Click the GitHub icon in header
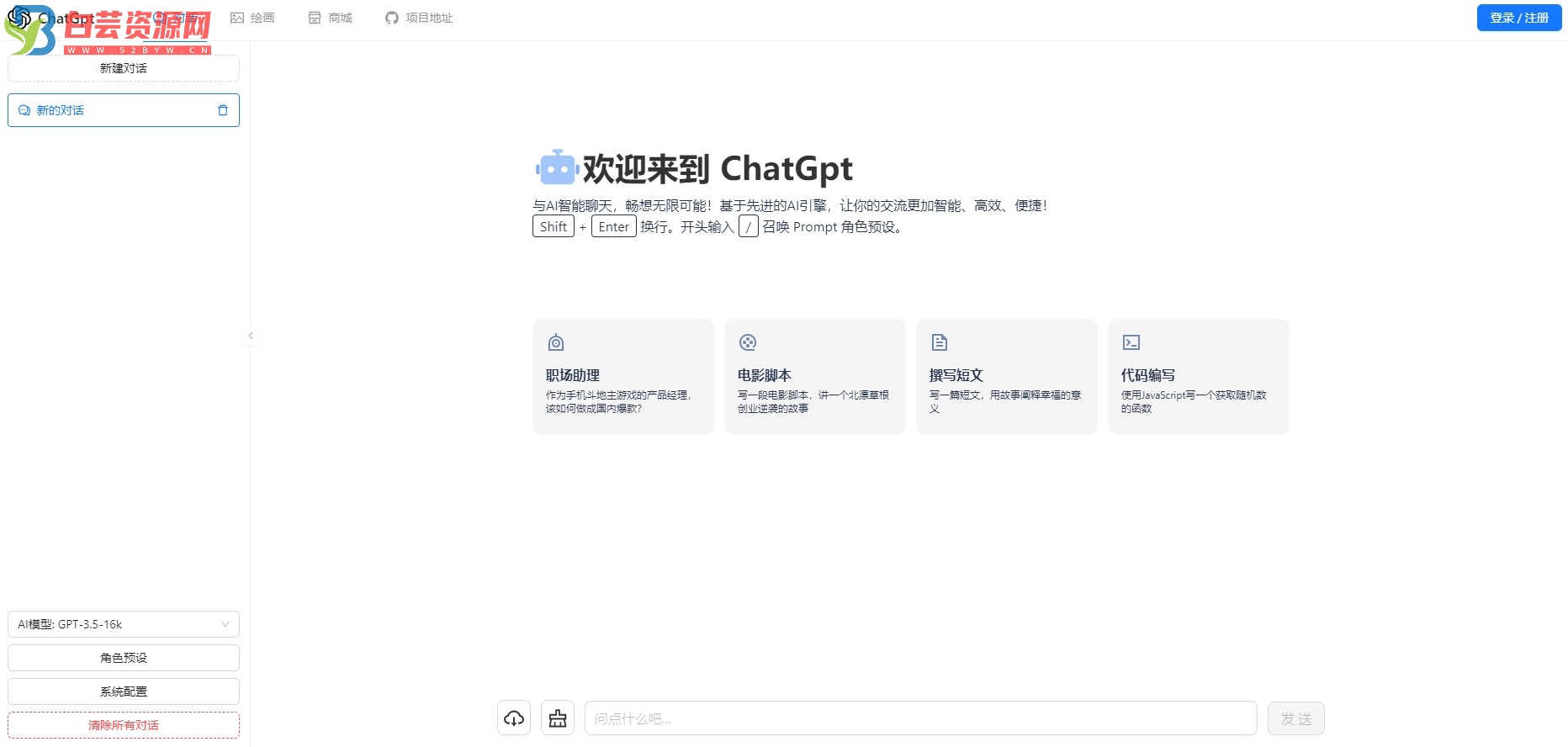 point(392,18)
